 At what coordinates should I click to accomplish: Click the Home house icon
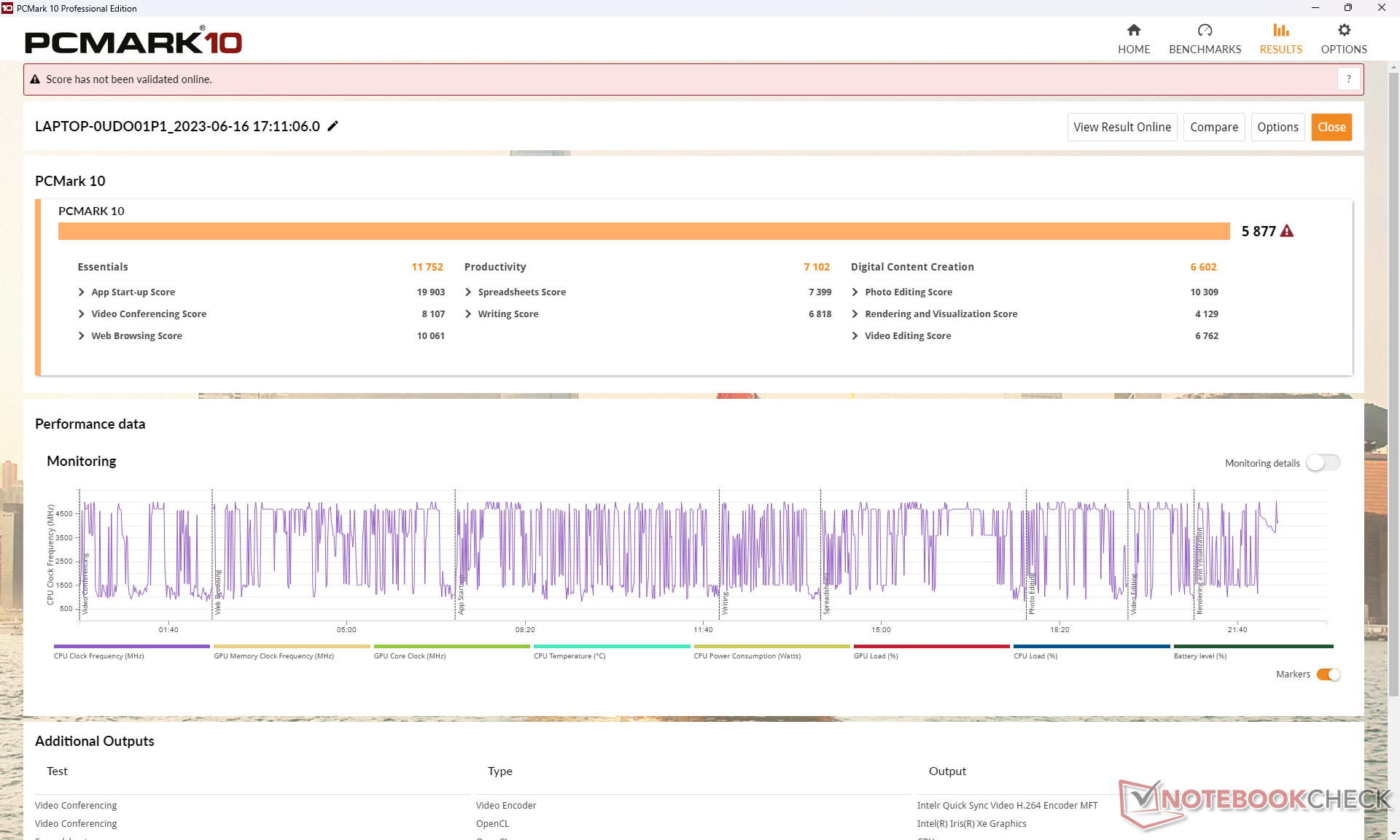click(1133, 31)
